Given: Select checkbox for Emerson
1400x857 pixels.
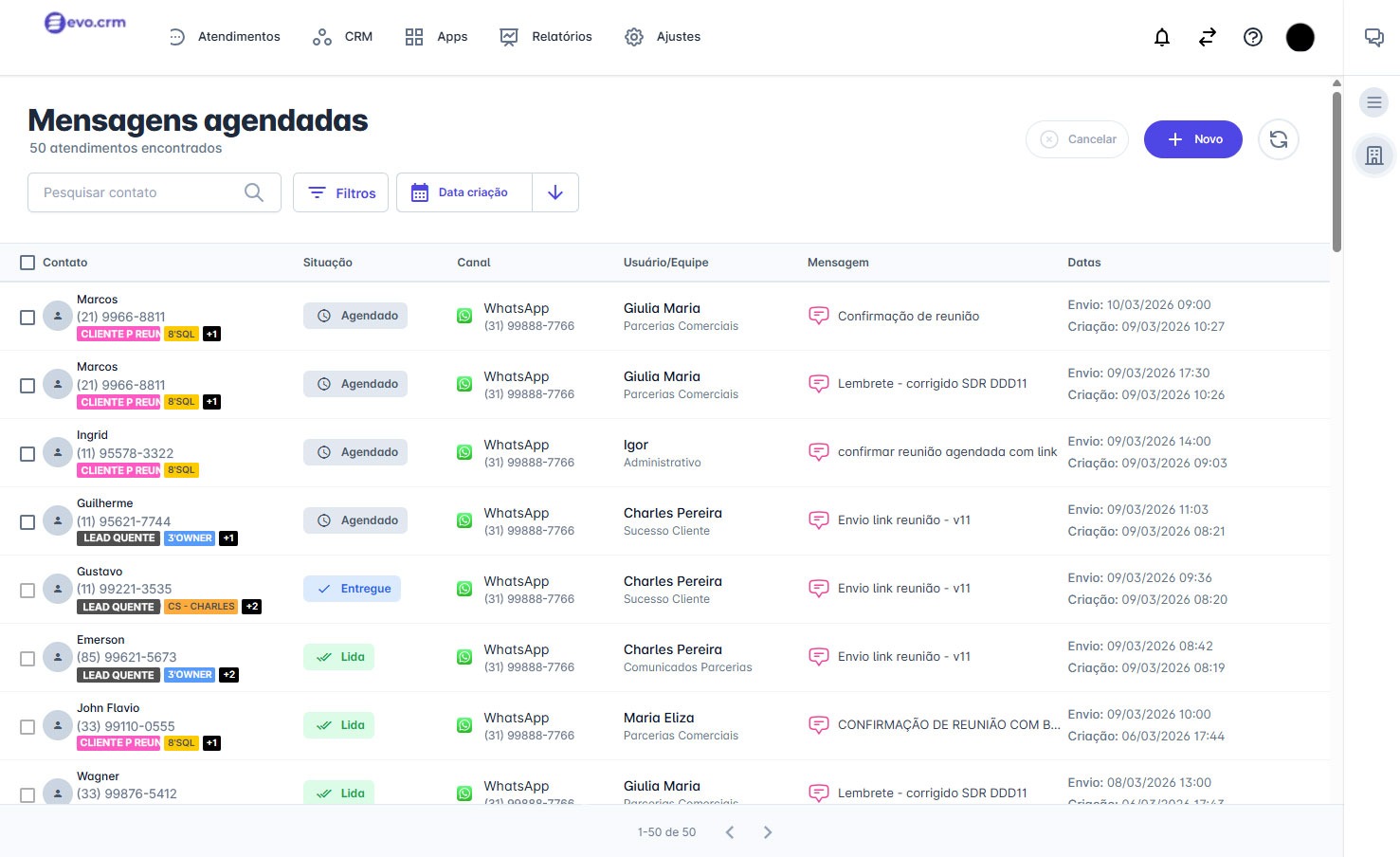Looking at the screenshot, I should (x=27, y=659).
